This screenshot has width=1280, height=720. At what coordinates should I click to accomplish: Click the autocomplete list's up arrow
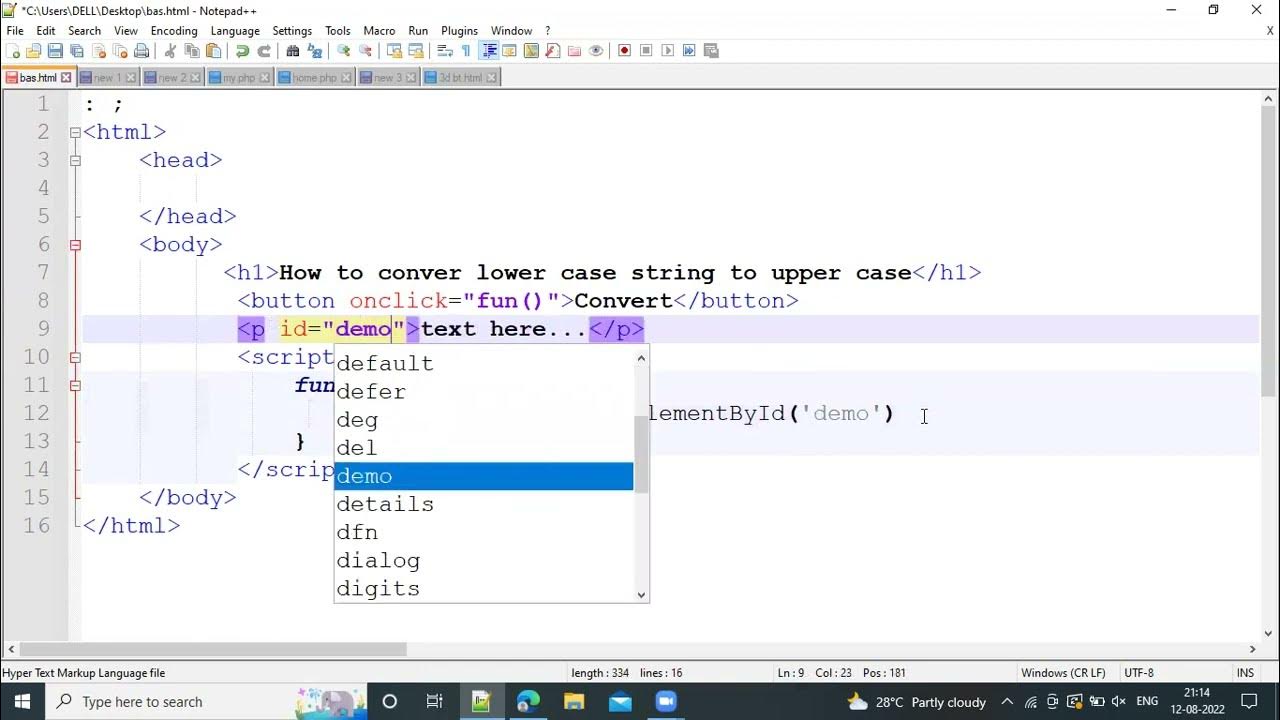[642, 357]
